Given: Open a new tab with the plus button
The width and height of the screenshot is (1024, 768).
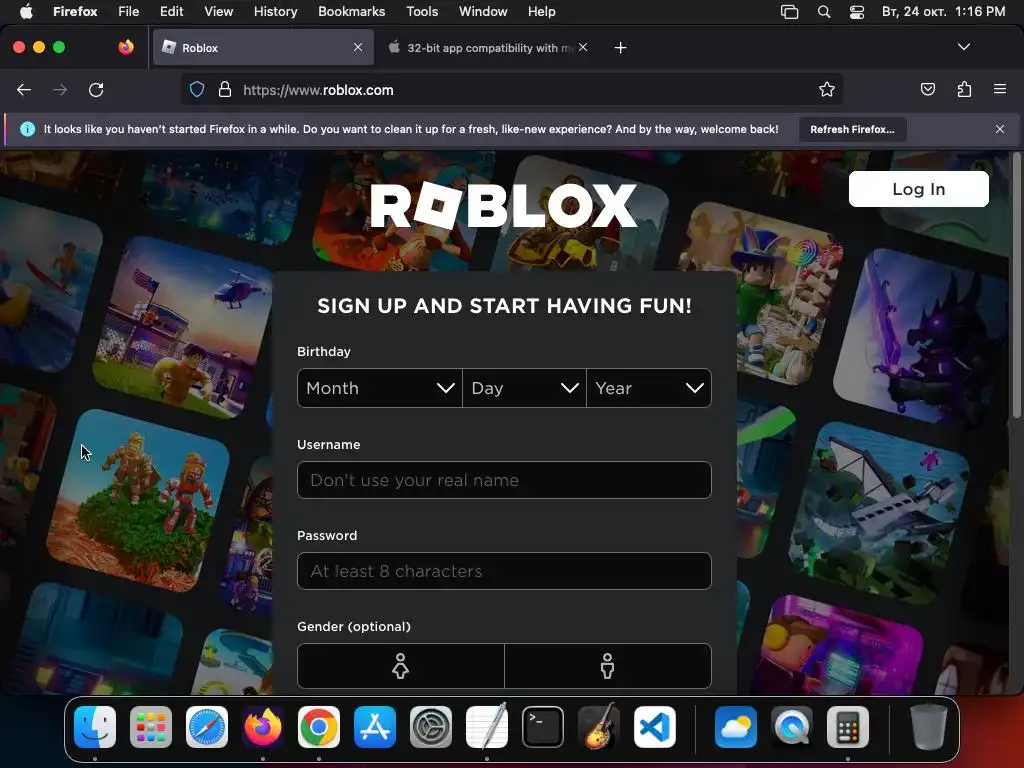Looking at the screenshot, I should (620, 48).
